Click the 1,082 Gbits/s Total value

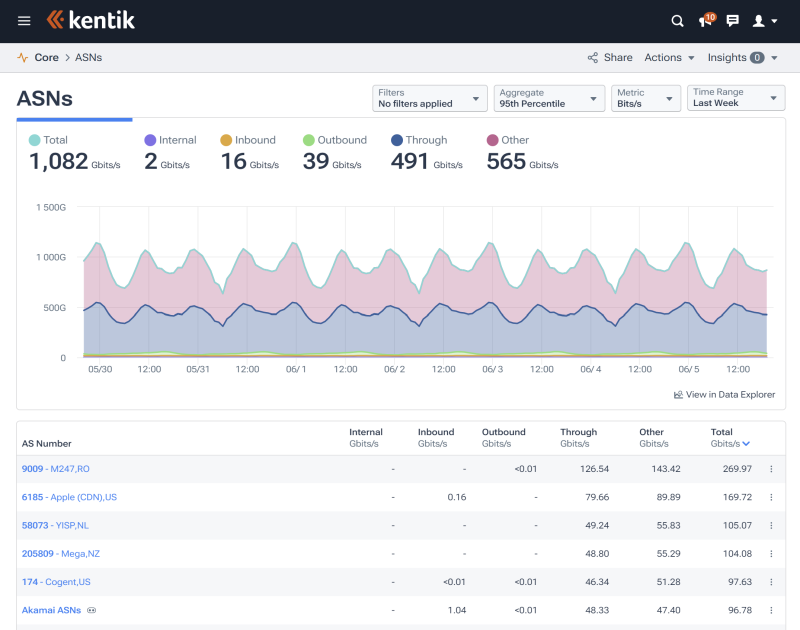coord(74,162)
